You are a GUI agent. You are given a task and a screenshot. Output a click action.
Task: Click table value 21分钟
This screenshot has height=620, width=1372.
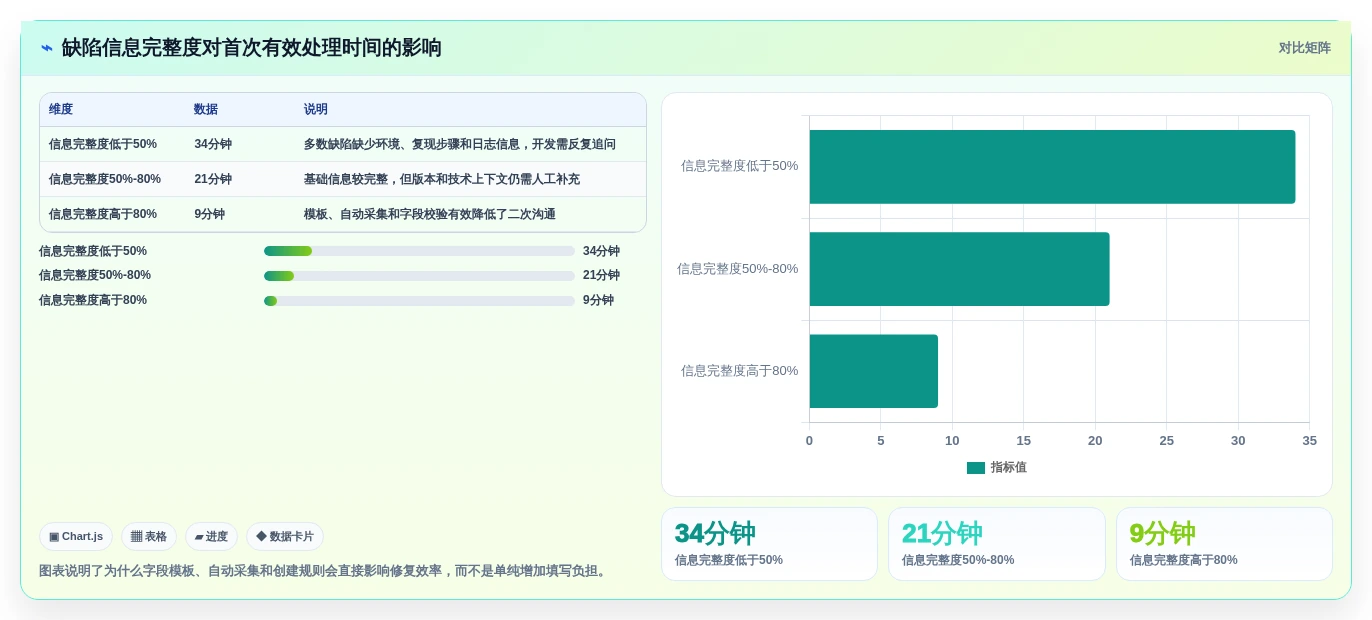(213, 179)
